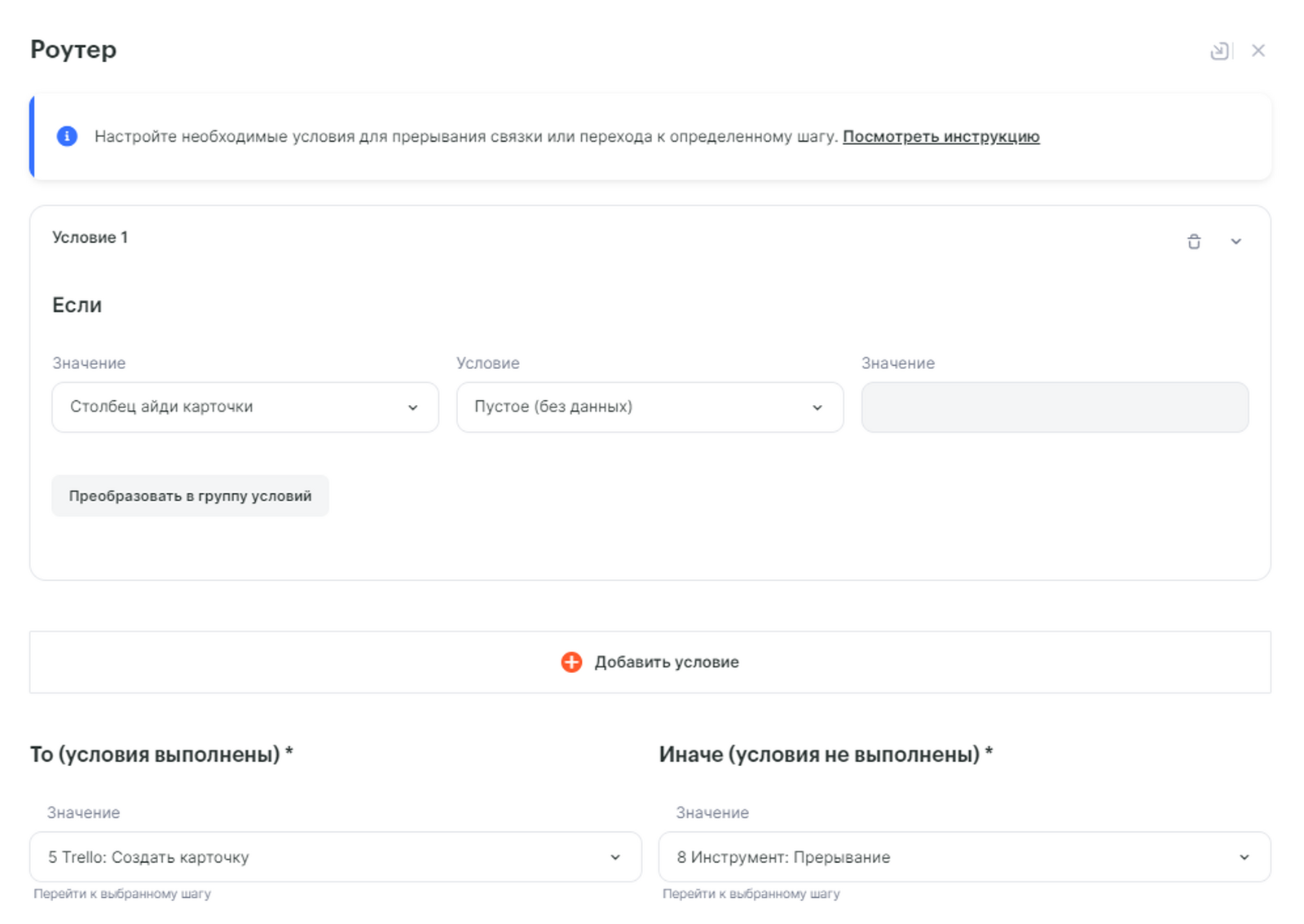Viewport: 1304px width, 924px height.
Task: Click the Роутер panel title
Action: 73,50
